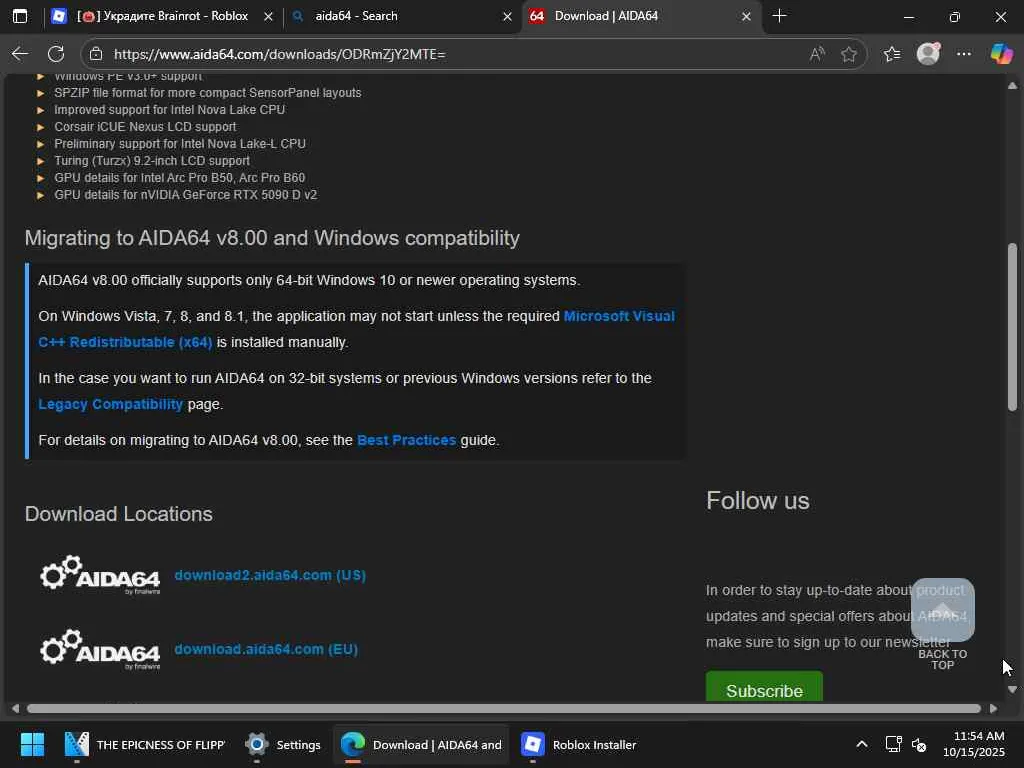Click 'Preliminary support for Intel Nova Lake-L CPU'
The height and width of the screenshot is (768, 1024).
(180, 144)
